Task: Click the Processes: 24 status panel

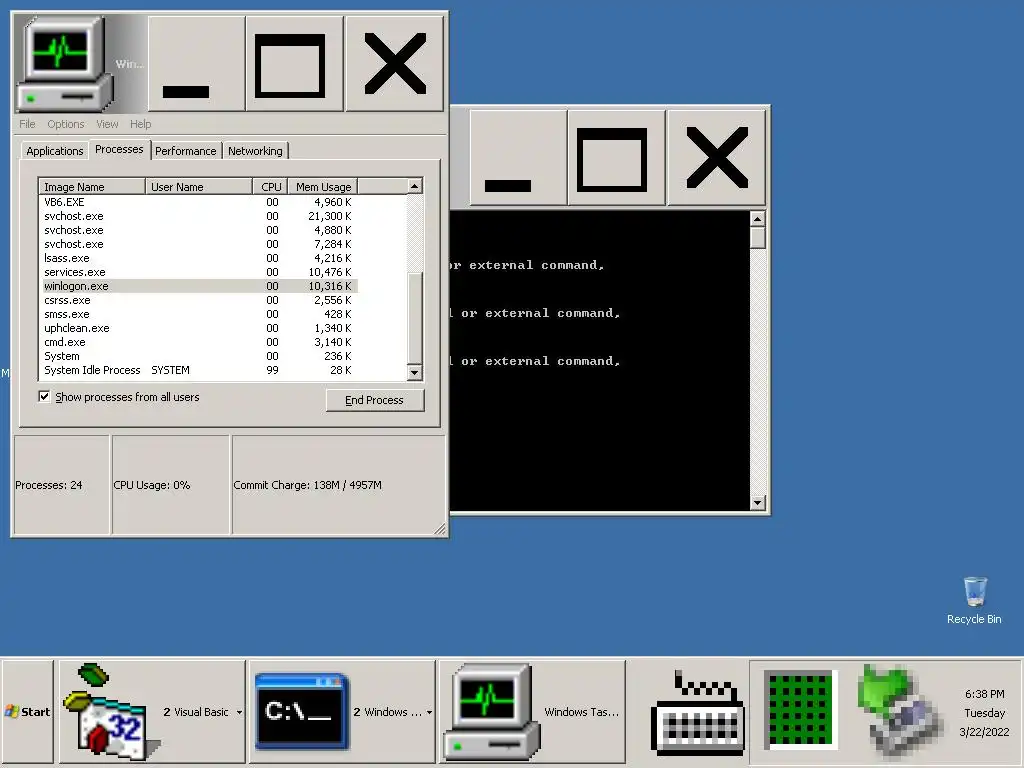Action: [x=62, y=485]
